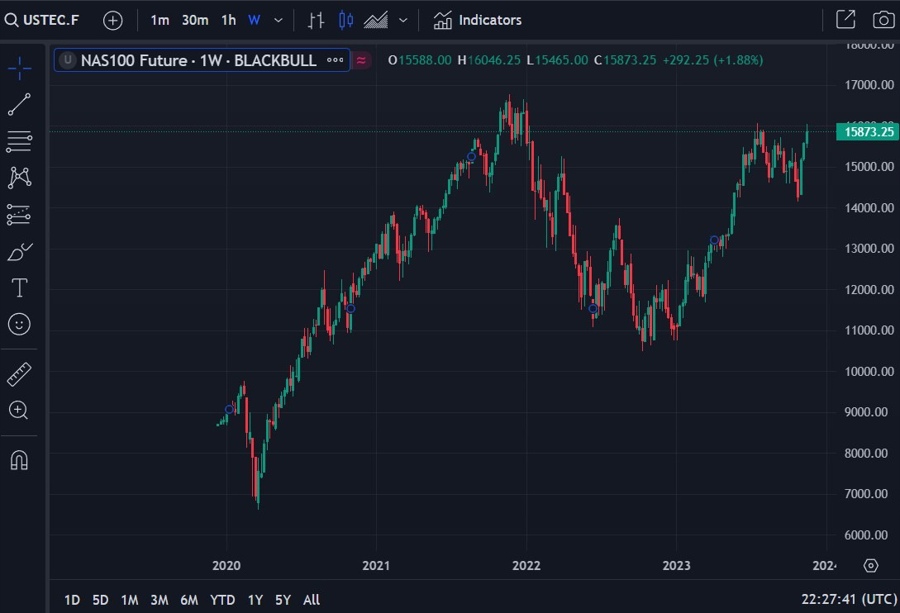Set the date range to 6M
Viewport: 900px width, 613px height.
click(189, 600)
